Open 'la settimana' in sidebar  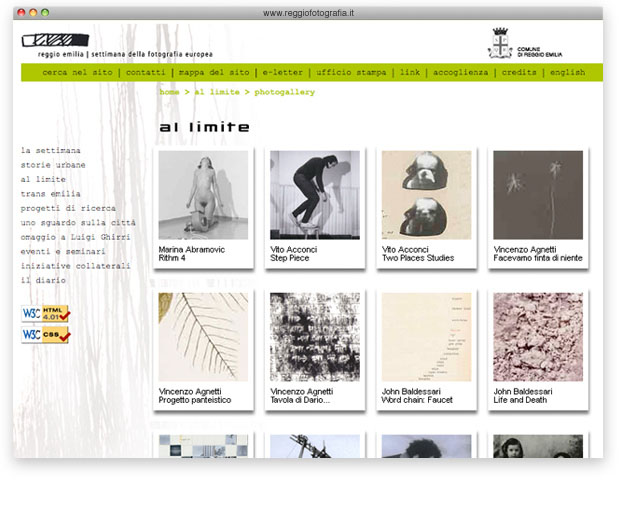coord(51,150)
